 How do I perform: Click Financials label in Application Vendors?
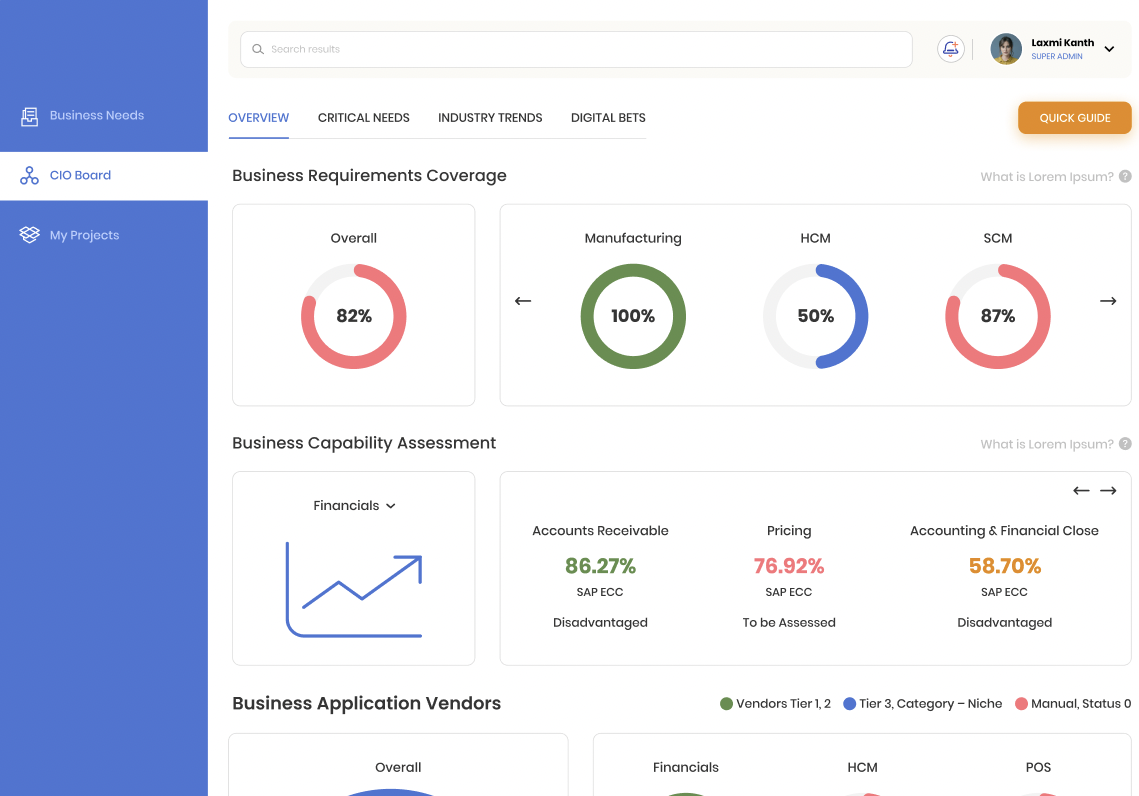coord(686,767)
